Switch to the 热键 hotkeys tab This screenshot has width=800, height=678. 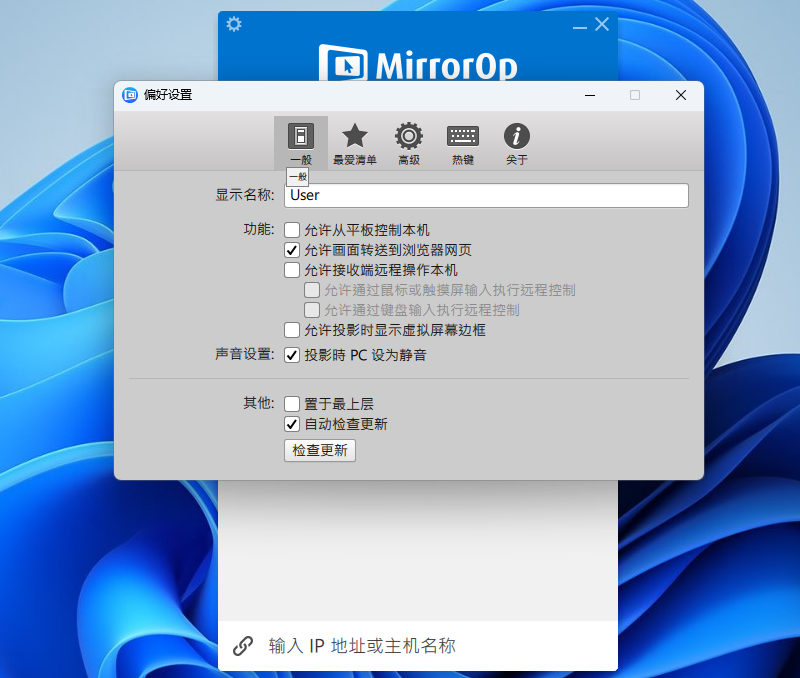[x=463, y=143]
